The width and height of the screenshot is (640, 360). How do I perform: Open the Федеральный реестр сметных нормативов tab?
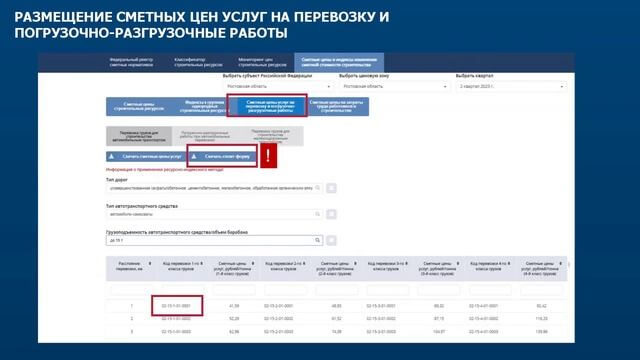click(x=131, y=62)
